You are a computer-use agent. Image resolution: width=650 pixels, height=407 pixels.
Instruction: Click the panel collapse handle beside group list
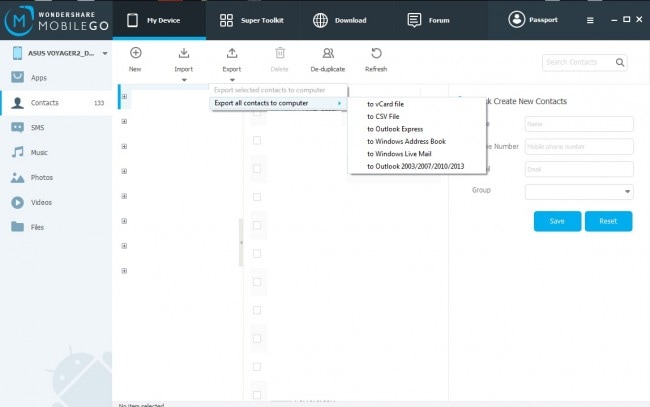(x=241, y=242)
